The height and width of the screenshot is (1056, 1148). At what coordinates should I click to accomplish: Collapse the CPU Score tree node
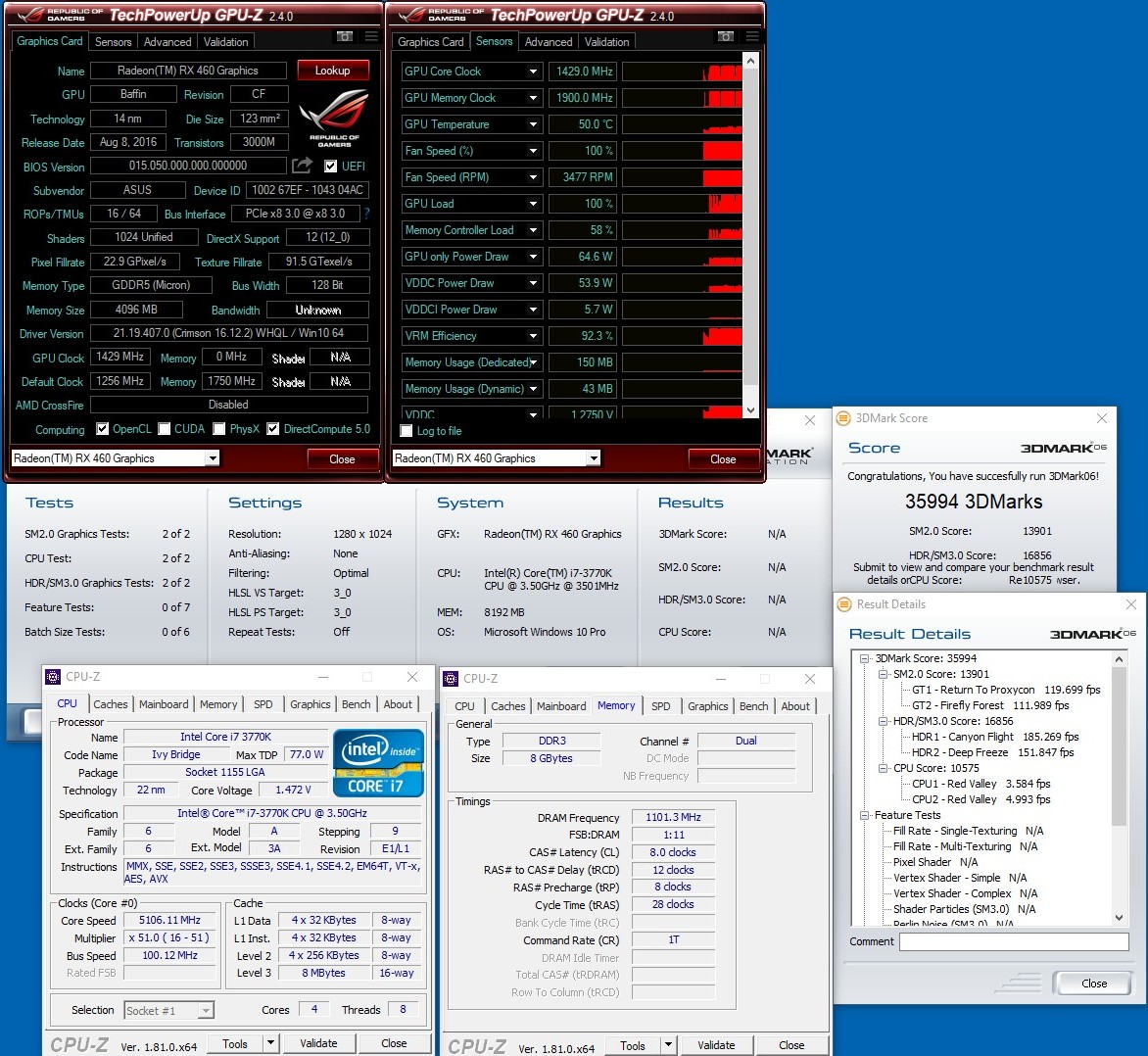[x=883, y=767]
